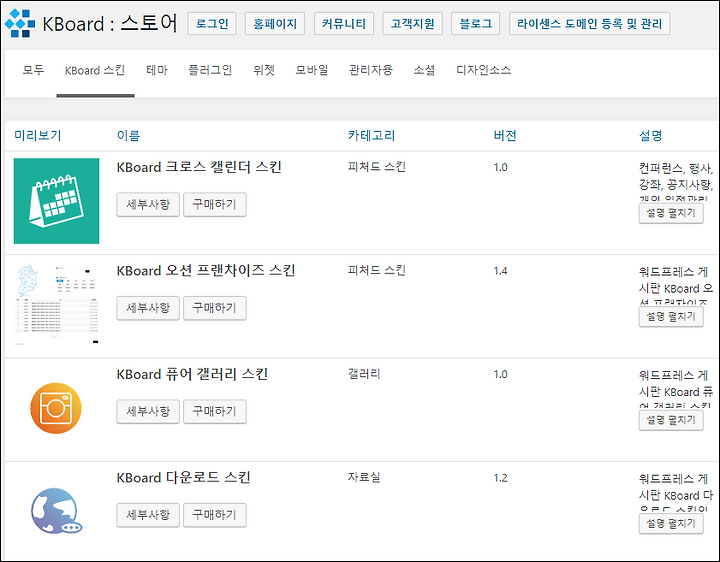The image size is (720, 562).
Task: Click version 1.4 in franchise row
Action: coord(501,271)
